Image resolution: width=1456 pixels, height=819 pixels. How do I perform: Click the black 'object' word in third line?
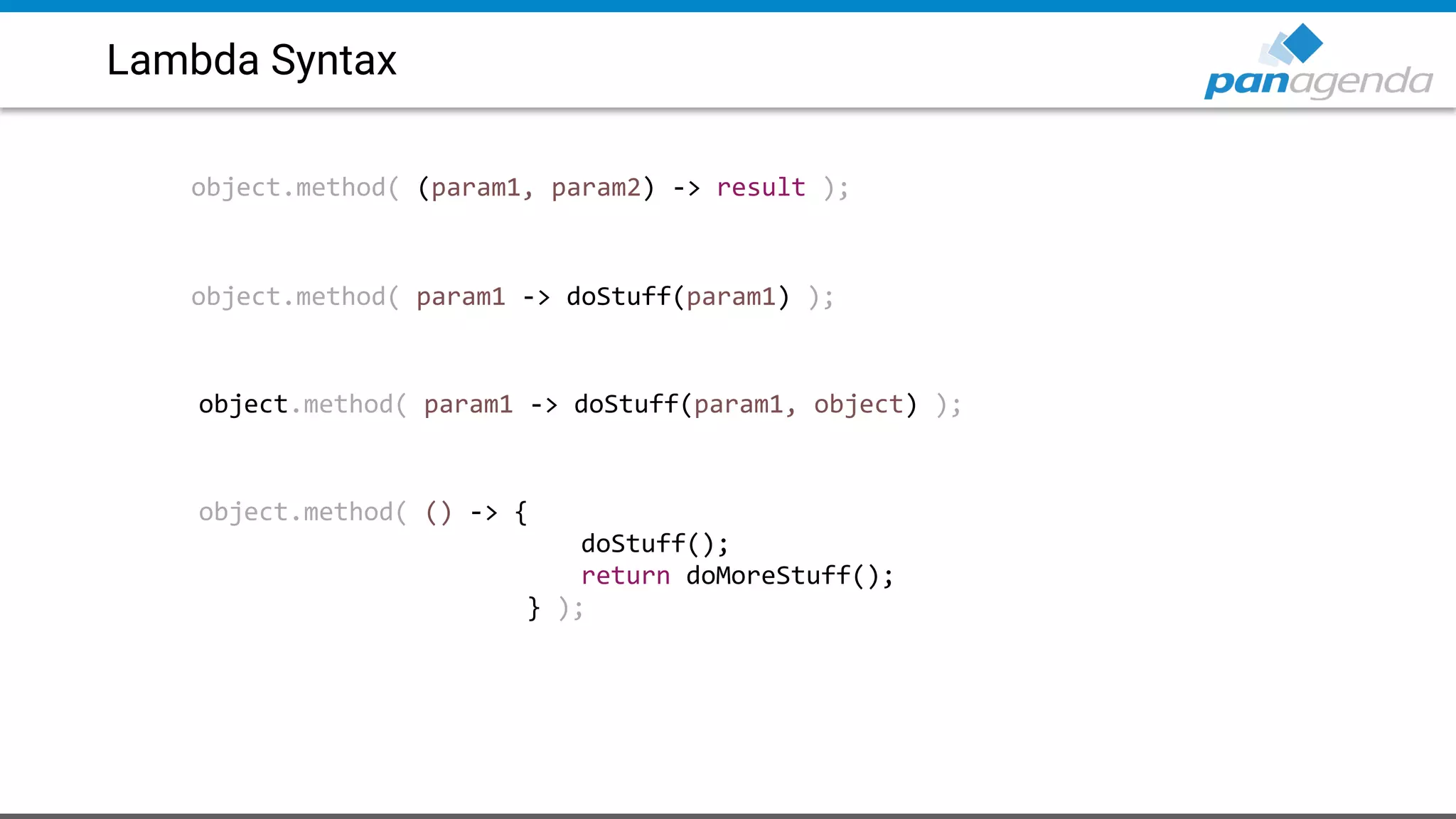tap(242, 405)
